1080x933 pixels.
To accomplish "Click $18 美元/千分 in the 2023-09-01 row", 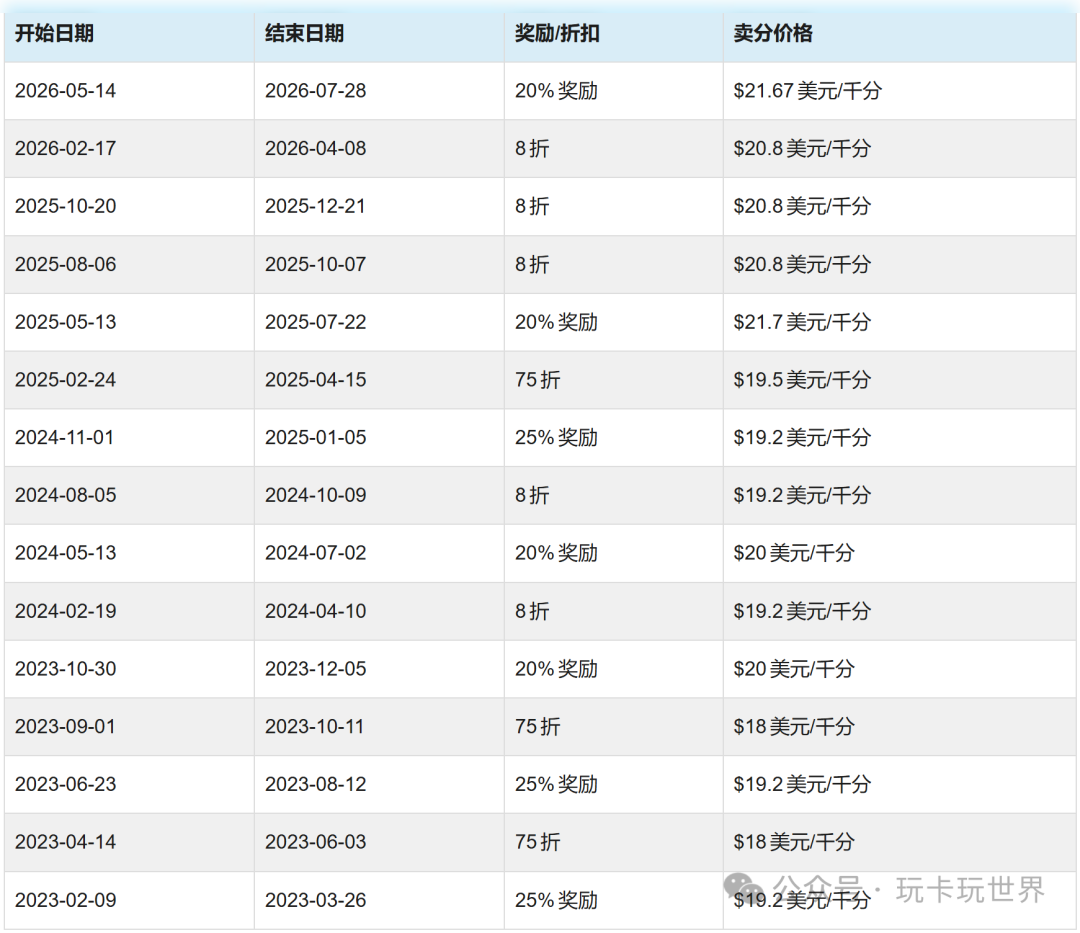I will coord(793,727).
